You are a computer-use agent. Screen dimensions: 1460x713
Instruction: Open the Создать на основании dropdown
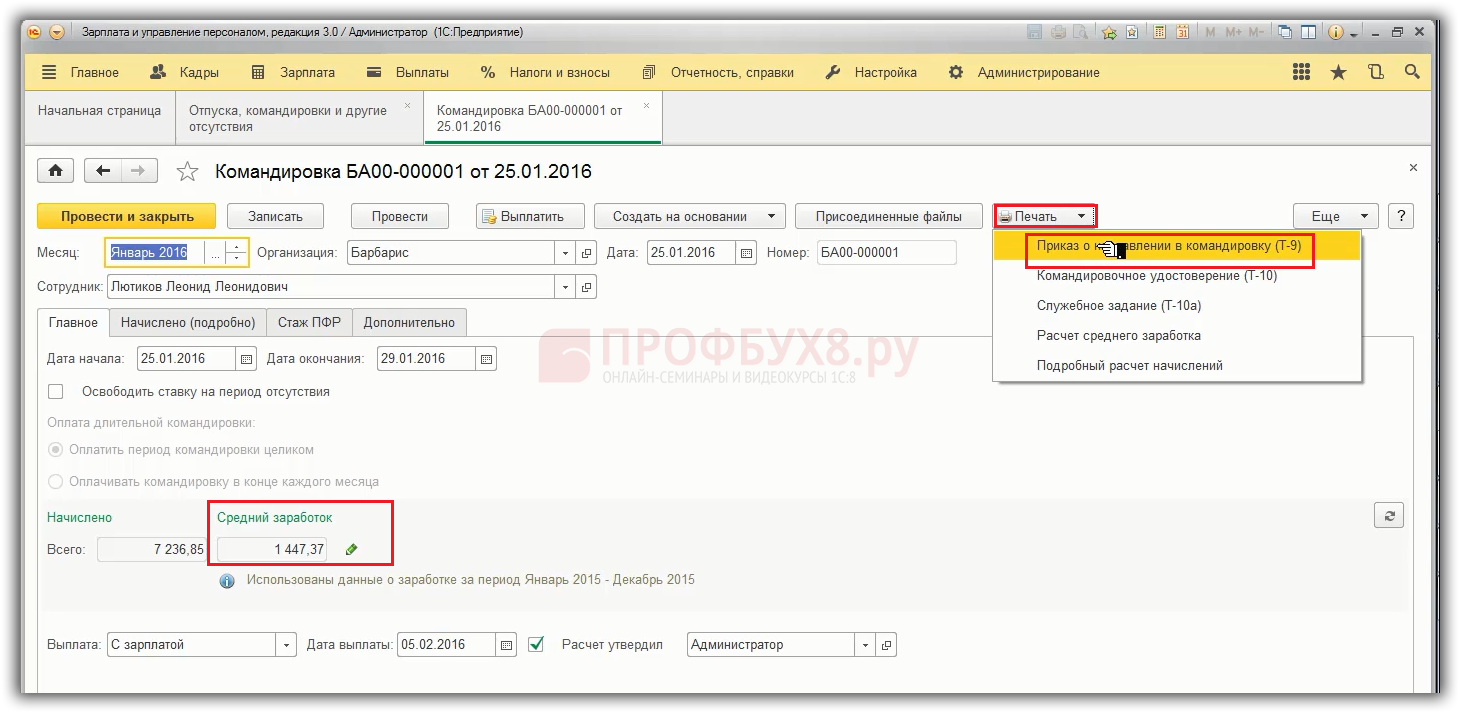[x=690, y=216]
